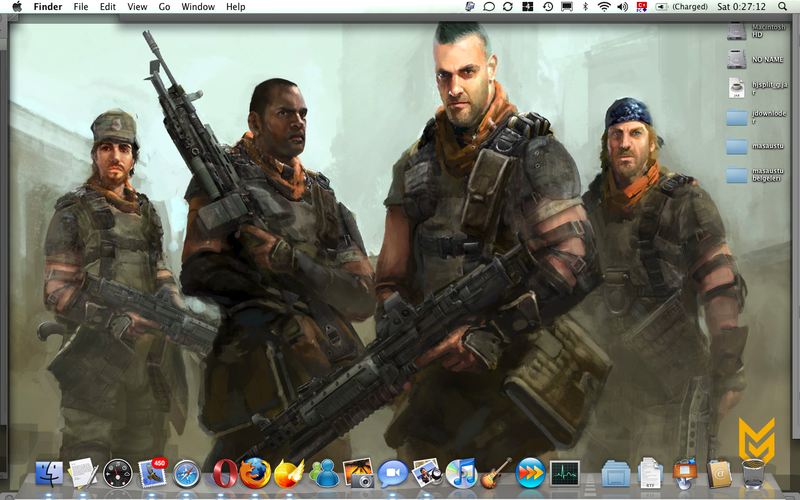Open Finder from the Dock
Image resolution: width=800 pixels, height=500 pixels.
pyautogui.click(x=49, y=473)
